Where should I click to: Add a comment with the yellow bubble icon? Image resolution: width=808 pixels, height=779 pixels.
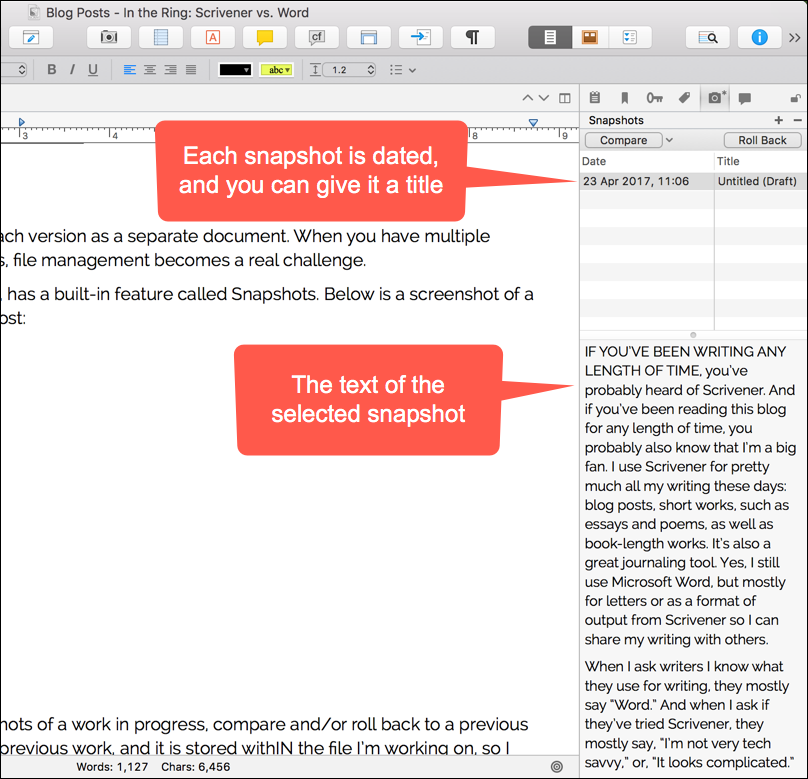(x=265, y=37)
